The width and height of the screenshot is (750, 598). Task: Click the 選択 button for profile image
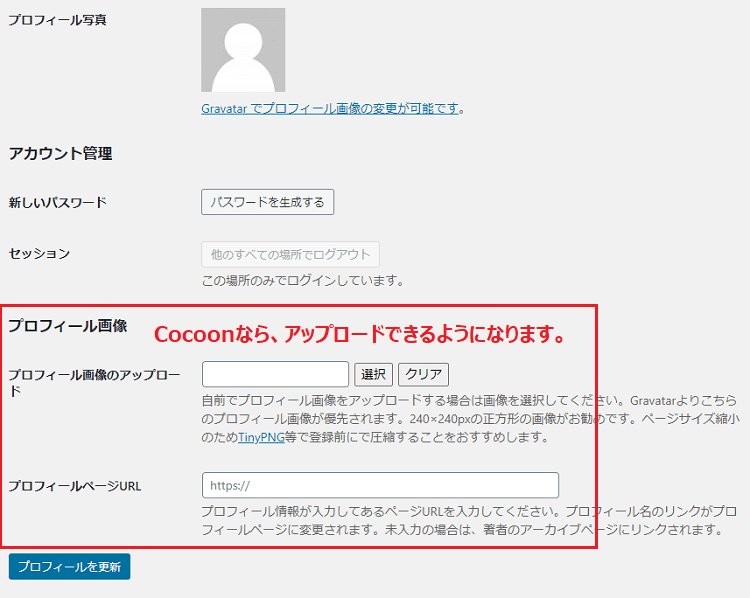[374, 374]
